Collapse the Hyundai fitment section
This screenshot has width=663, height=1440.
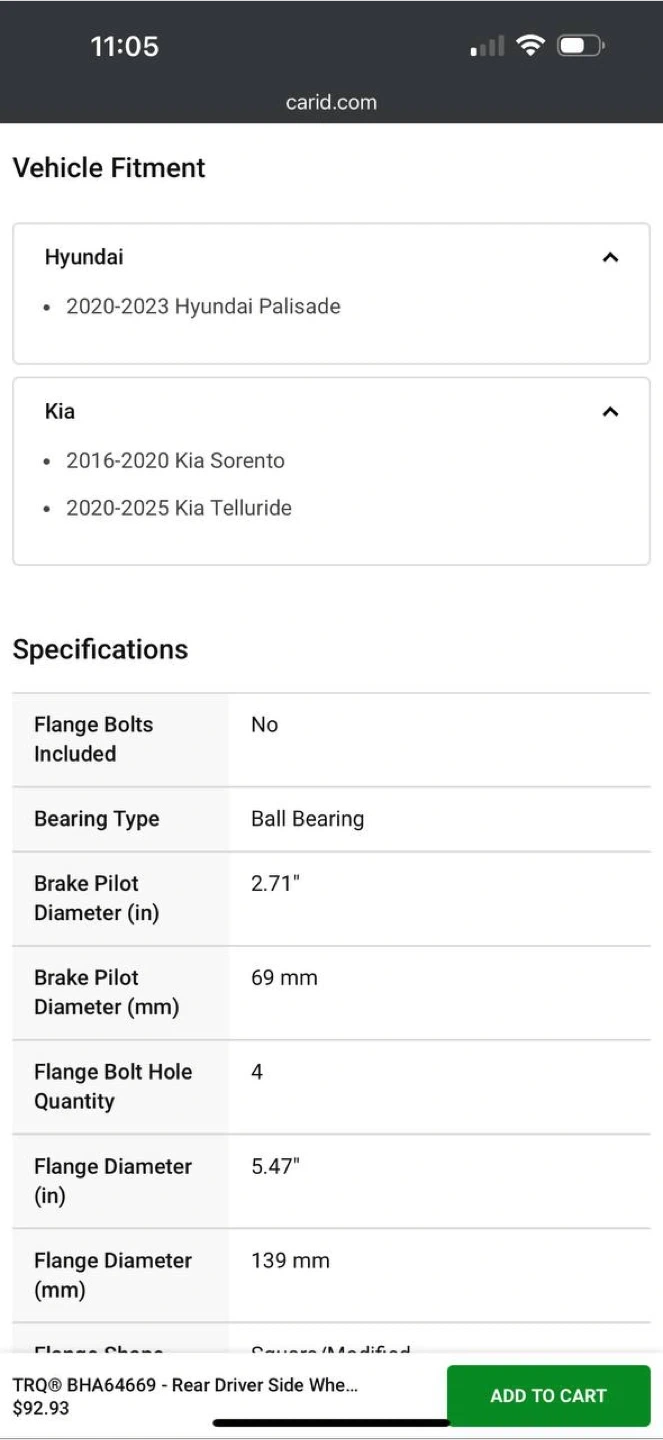[x=610, y=258]
